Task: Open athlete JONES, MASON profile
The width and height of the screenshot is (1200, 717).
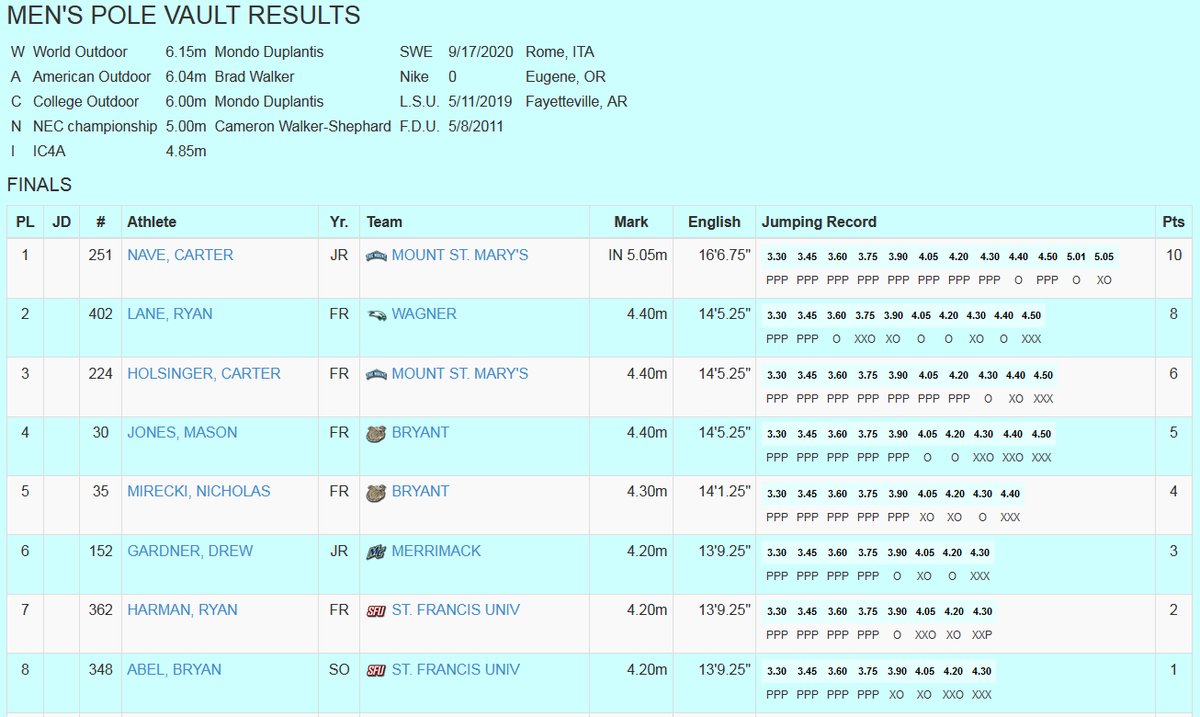Action: click(x=182, y=433)
